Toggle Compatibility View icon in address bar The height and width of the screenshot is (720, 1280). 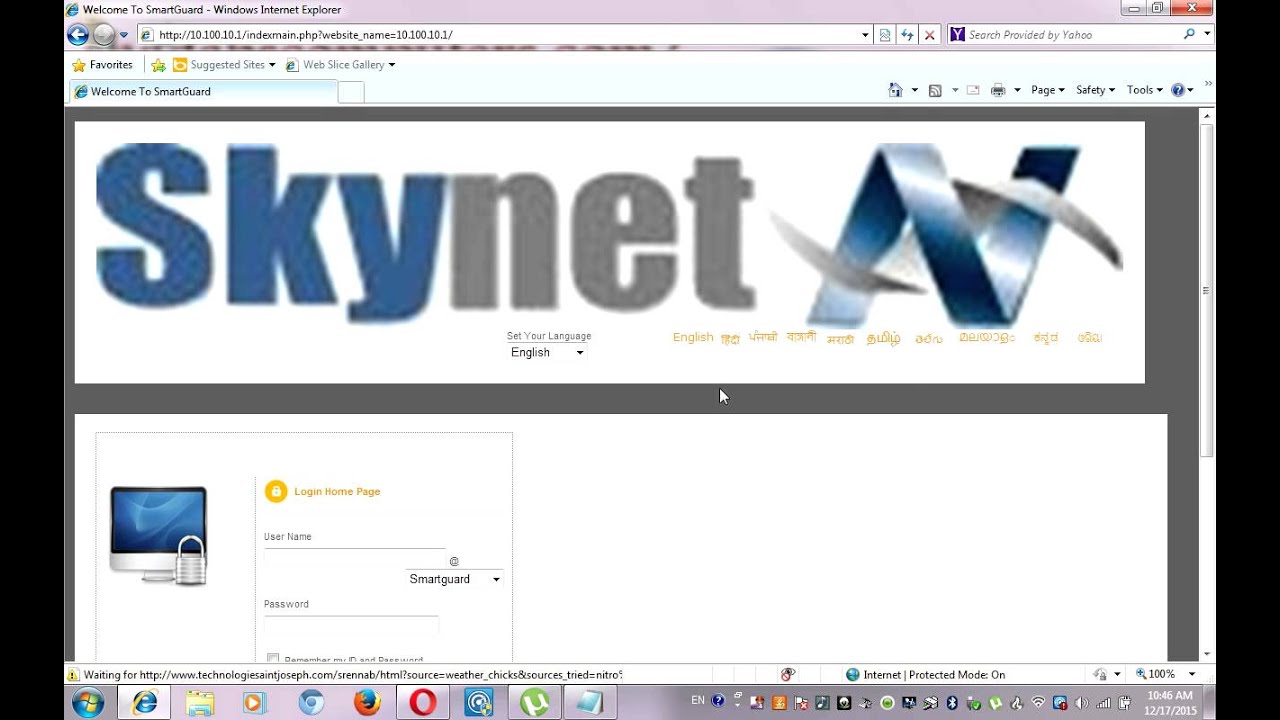point(885,35)
